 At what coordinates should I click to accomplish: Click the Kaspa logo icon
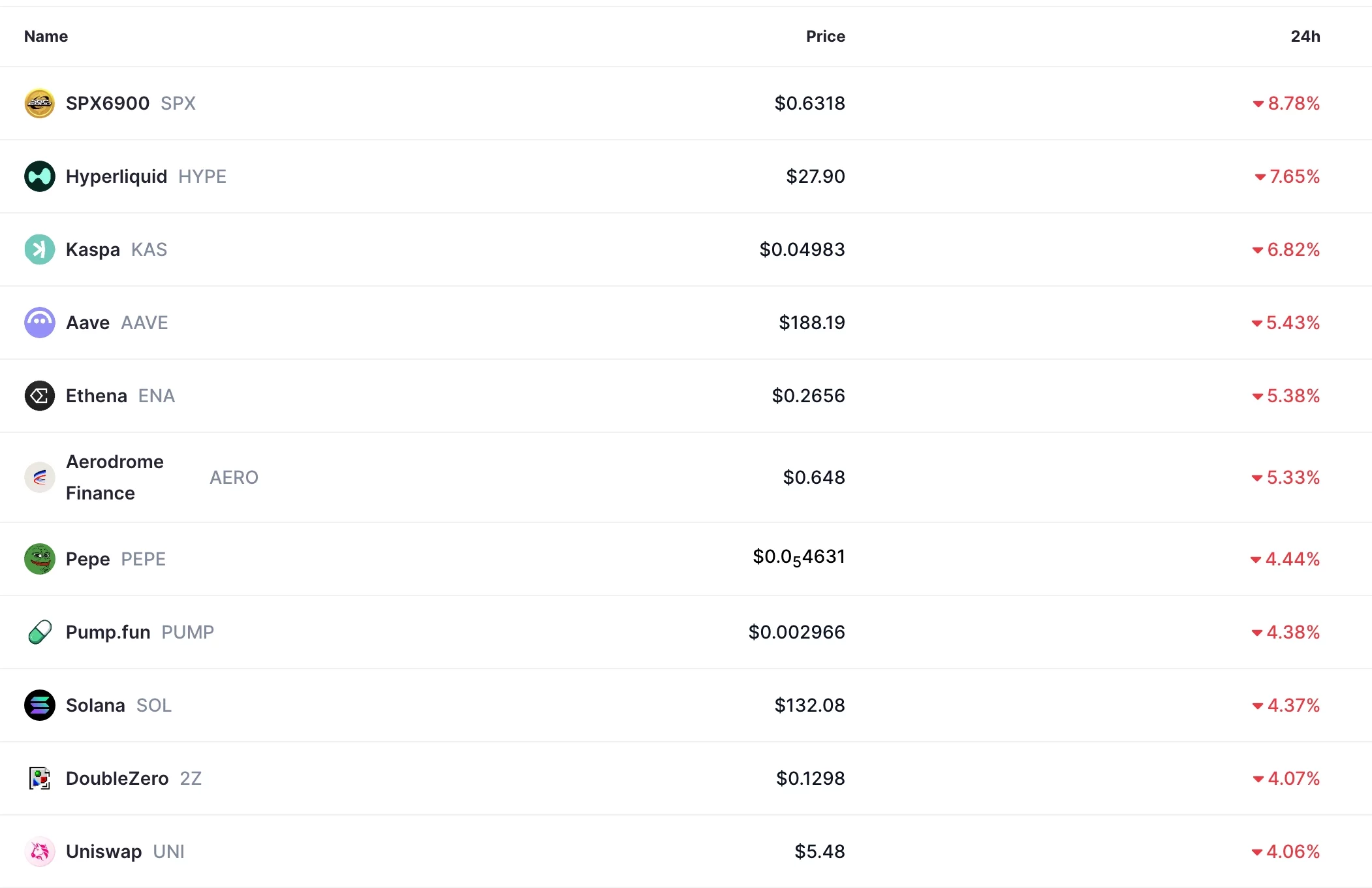point(40,249)
